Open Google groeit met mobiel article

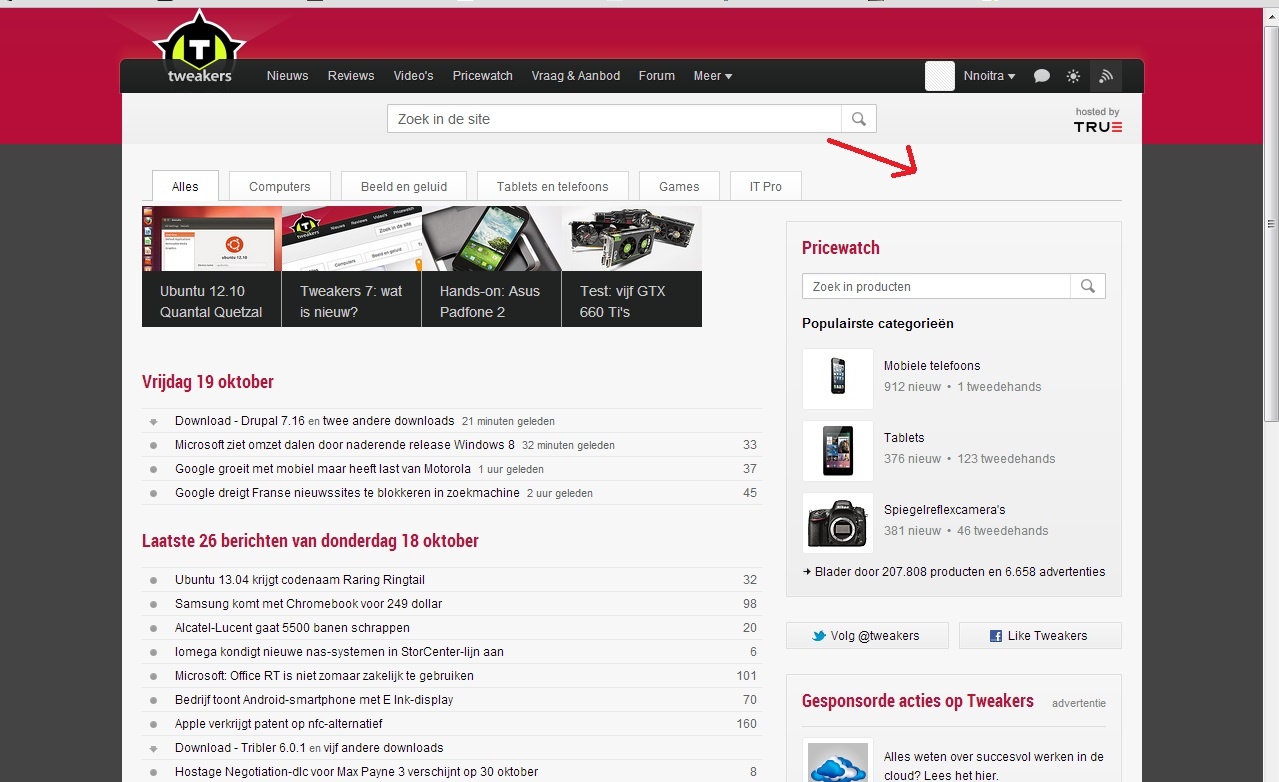point(323,469)
